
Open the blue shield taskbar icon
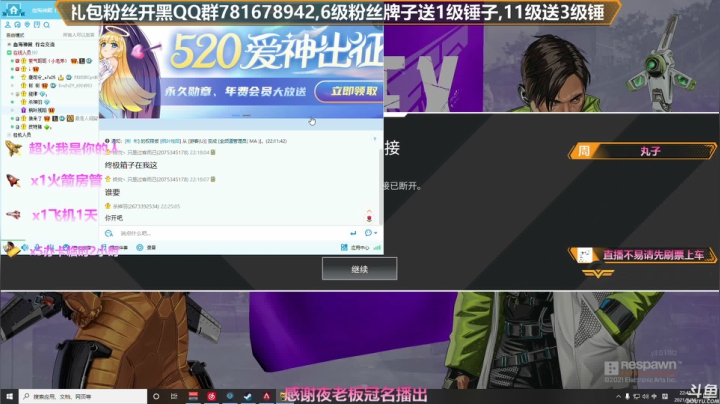click(230, 396)
